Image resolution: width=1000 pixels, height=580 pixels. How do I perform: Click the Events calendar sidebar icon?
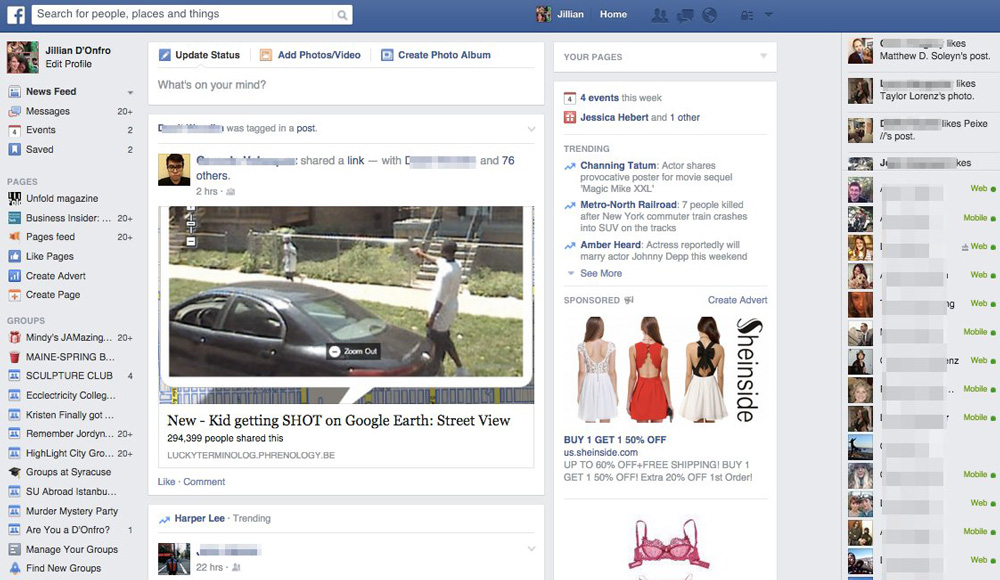tap(14, 131)
